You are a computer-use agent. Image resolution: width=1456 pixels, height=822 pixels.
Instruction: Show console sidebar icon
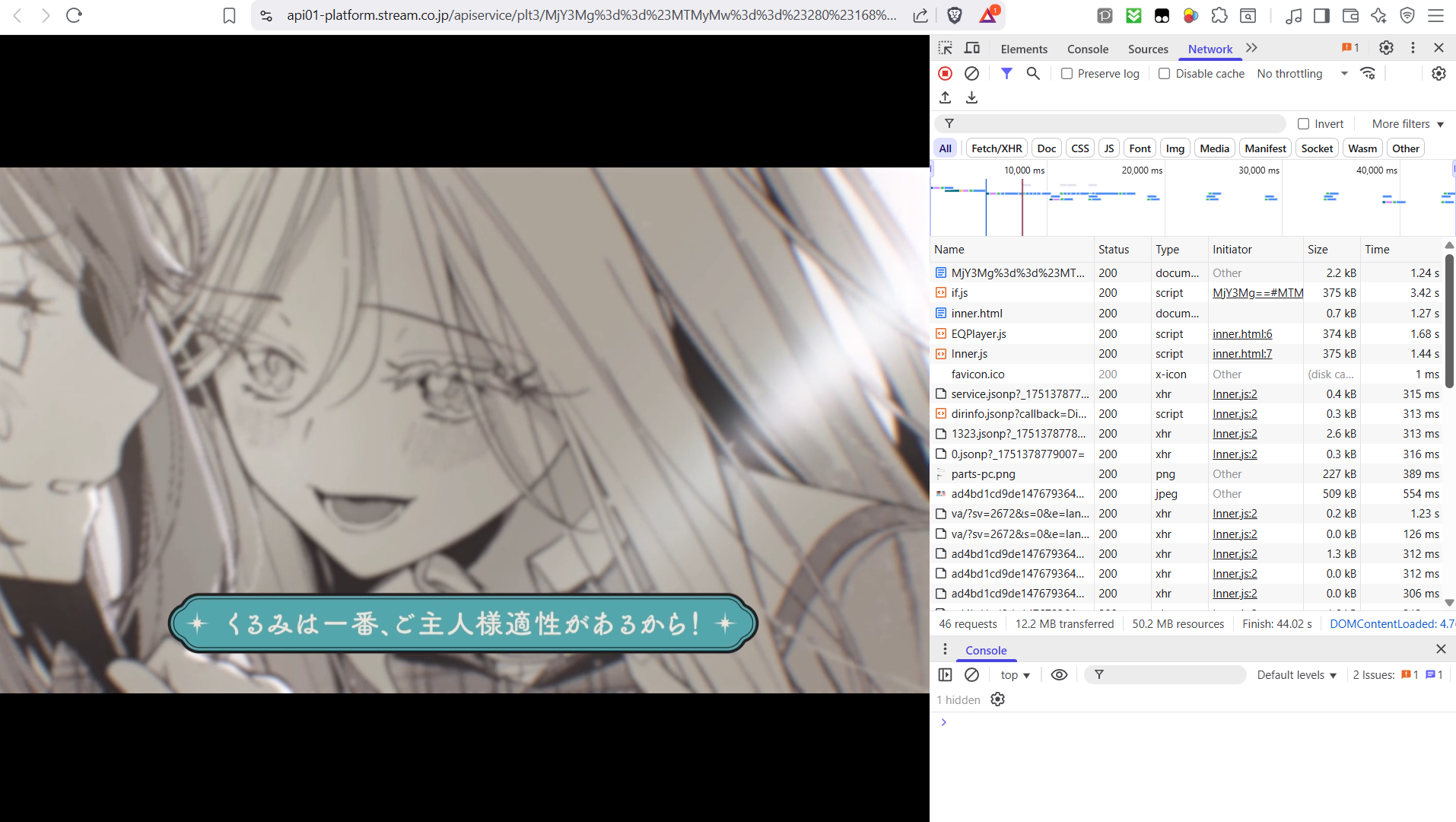pos(945,674)
